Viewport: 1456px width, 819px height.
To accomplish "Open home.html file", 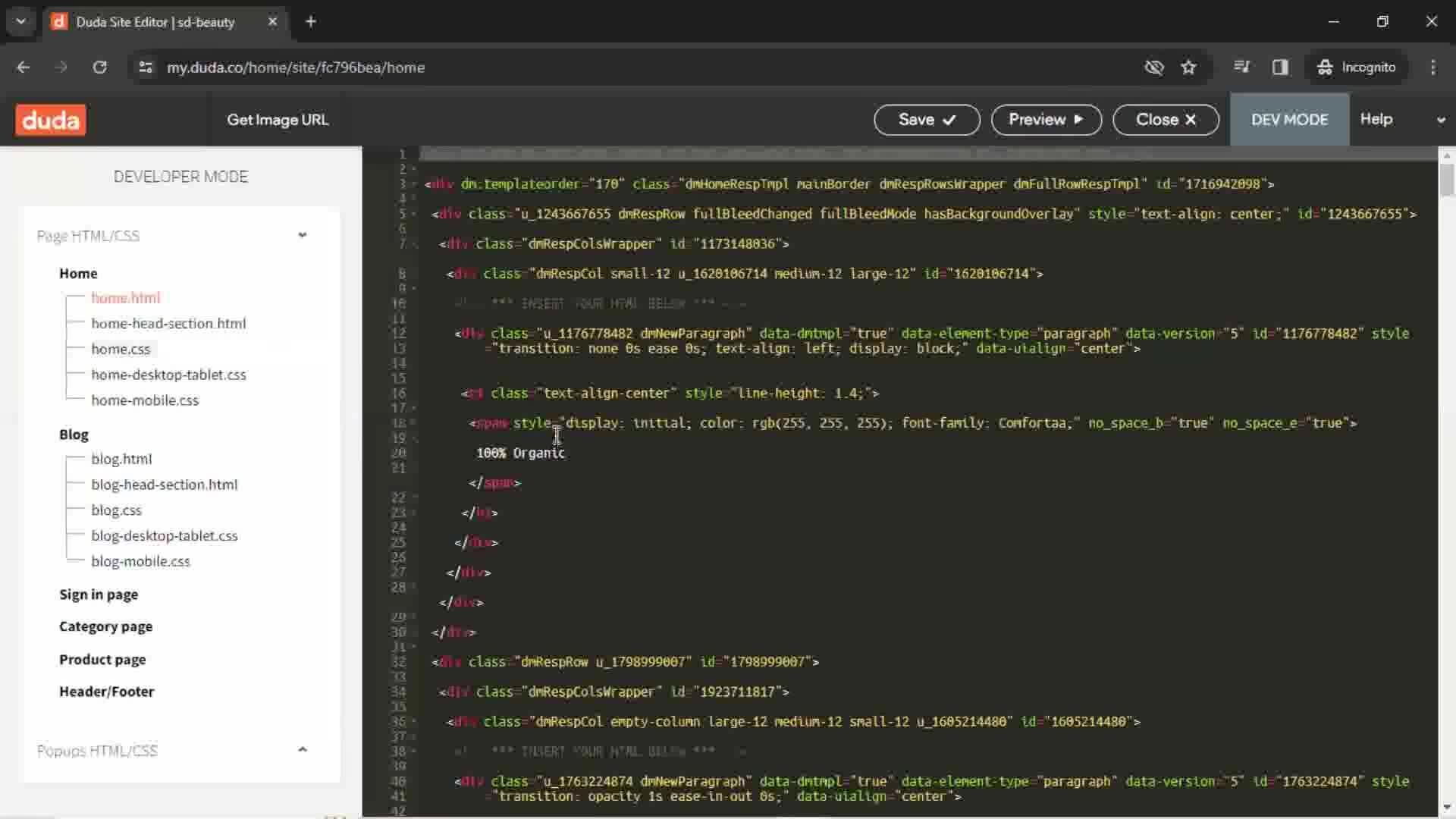I will pyautogui.click(x=125, y=298).
